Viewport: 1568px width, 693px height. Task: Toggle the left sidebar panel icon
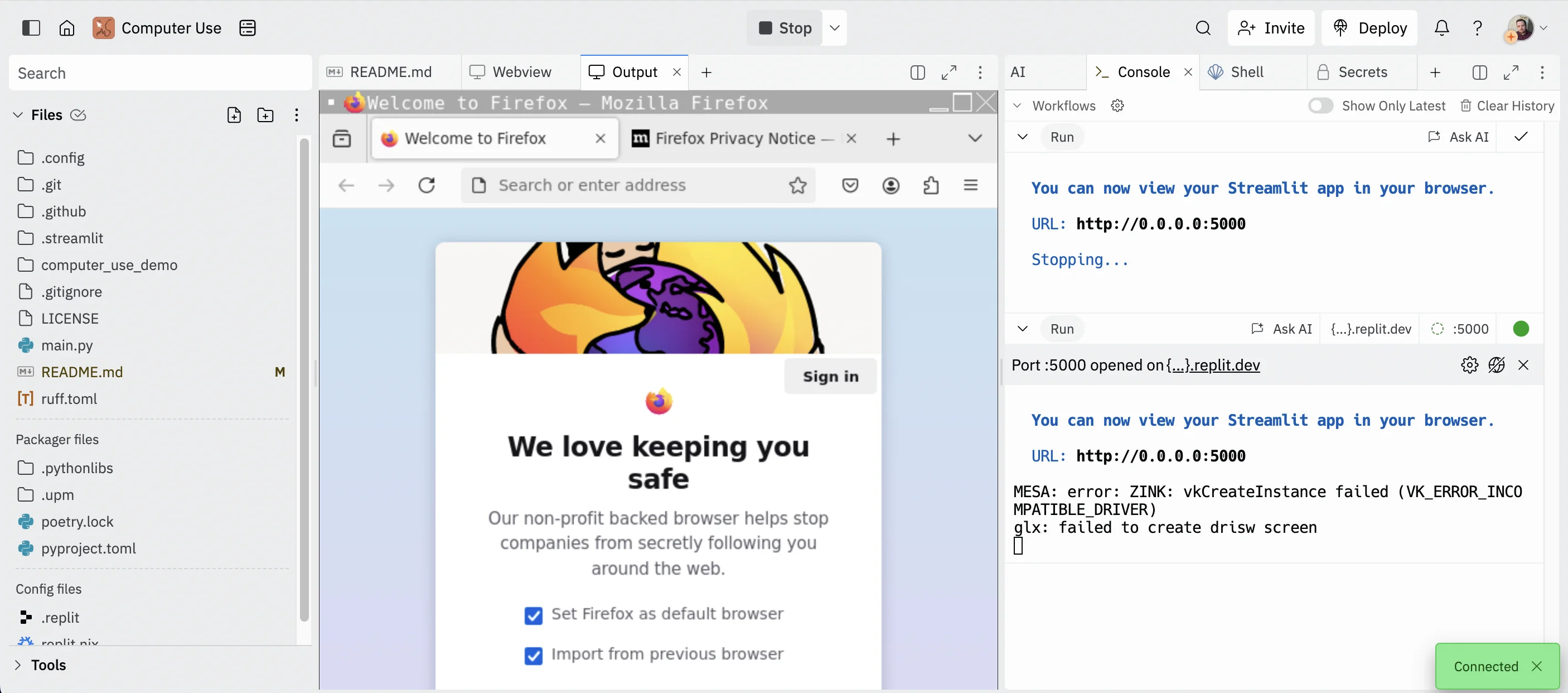click(31, 28)
